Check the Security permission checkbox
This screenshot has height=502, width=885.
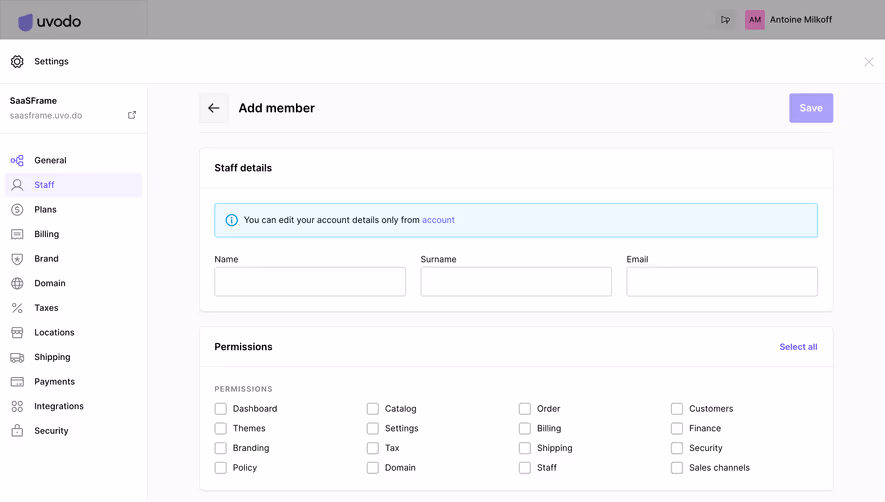[x=677, y=448]
